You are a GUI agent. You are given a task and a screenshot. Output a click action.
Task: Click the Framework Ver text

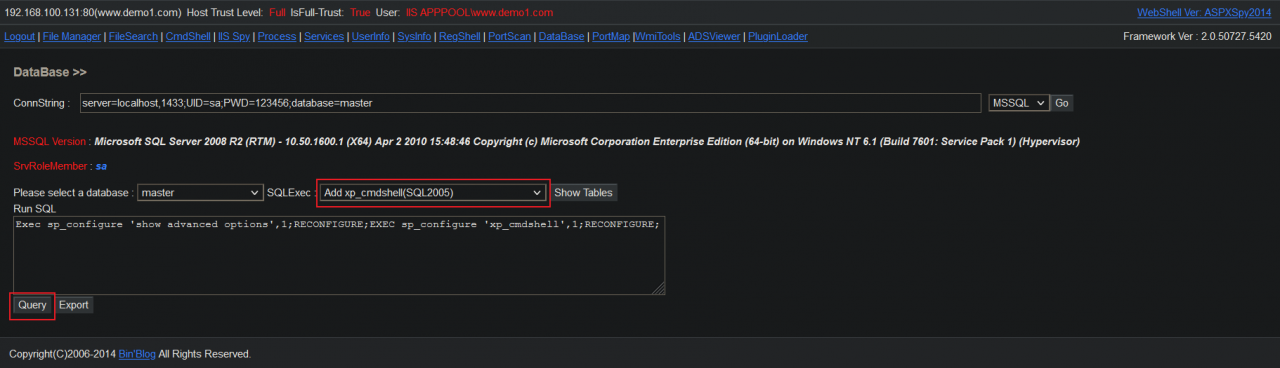pos(1198,36)
